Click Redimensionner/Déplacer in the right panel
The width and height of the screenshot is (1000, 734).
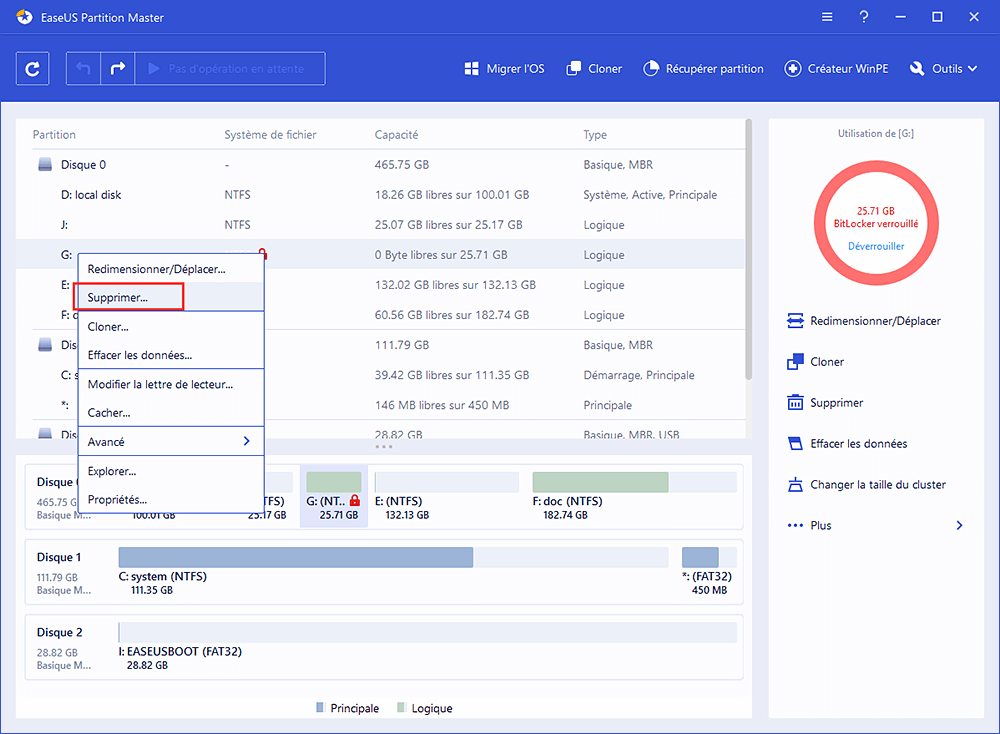[x=864, y=321]
